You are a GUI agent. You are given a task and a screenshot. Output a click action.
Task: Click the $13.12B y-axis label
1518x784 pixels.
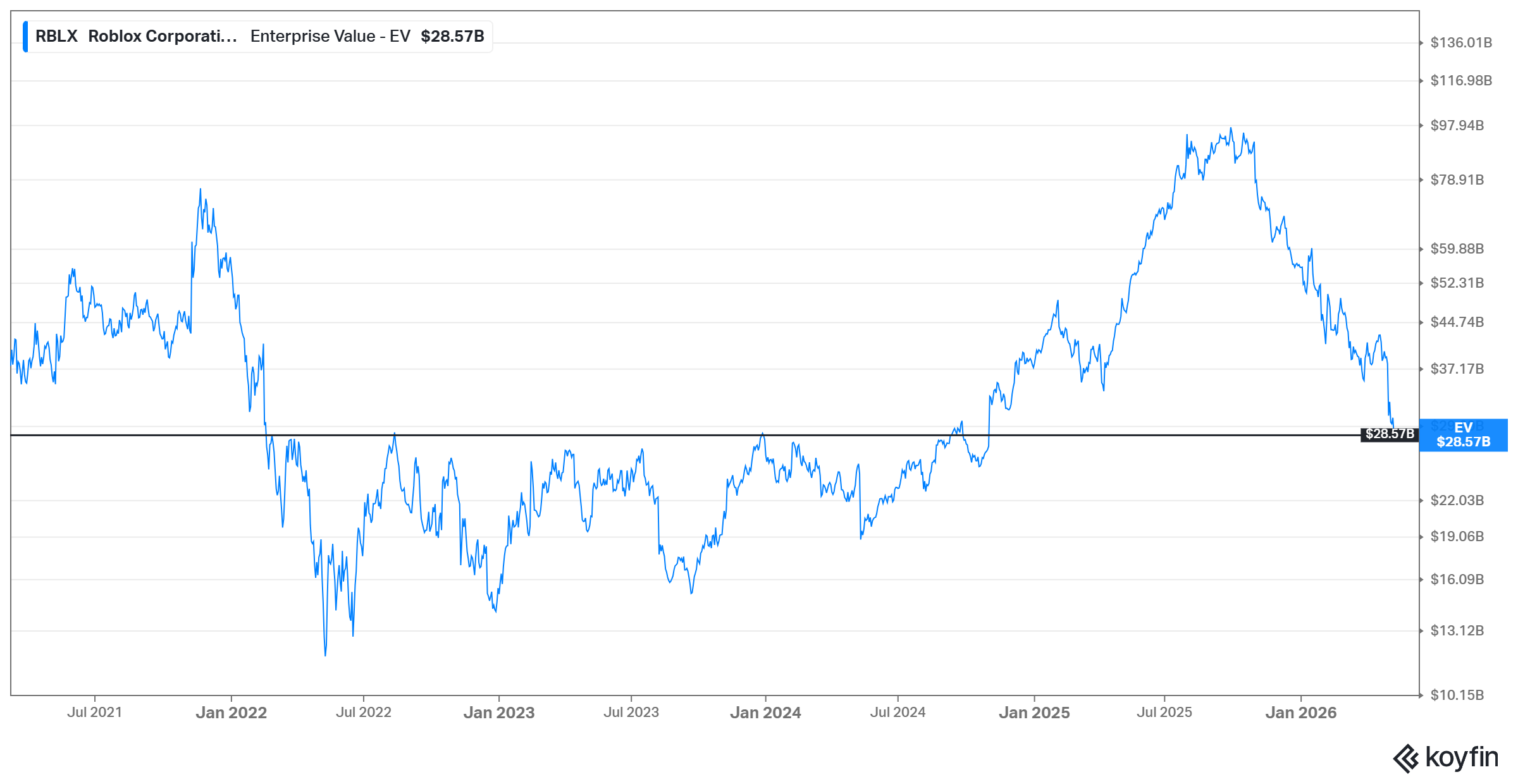[1457, 630]
